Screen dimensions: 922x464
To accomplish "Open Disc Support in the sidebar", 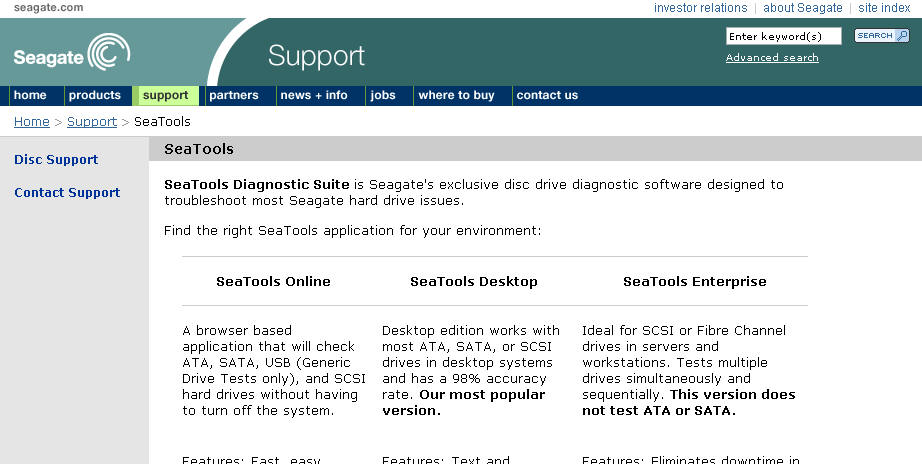I will click(56, 160).
